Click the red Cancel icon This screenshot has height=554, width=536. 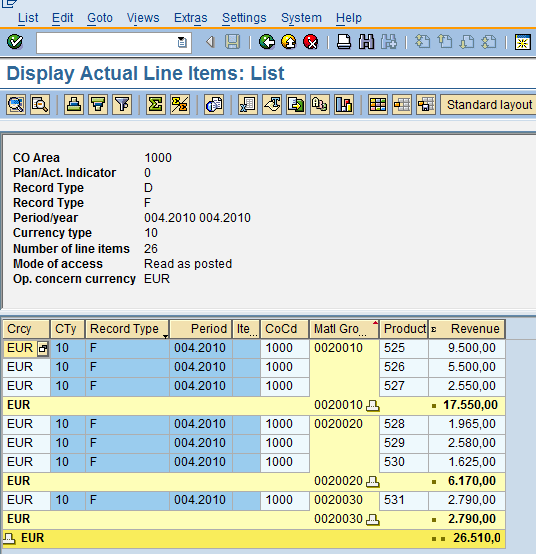click(311, 42)
